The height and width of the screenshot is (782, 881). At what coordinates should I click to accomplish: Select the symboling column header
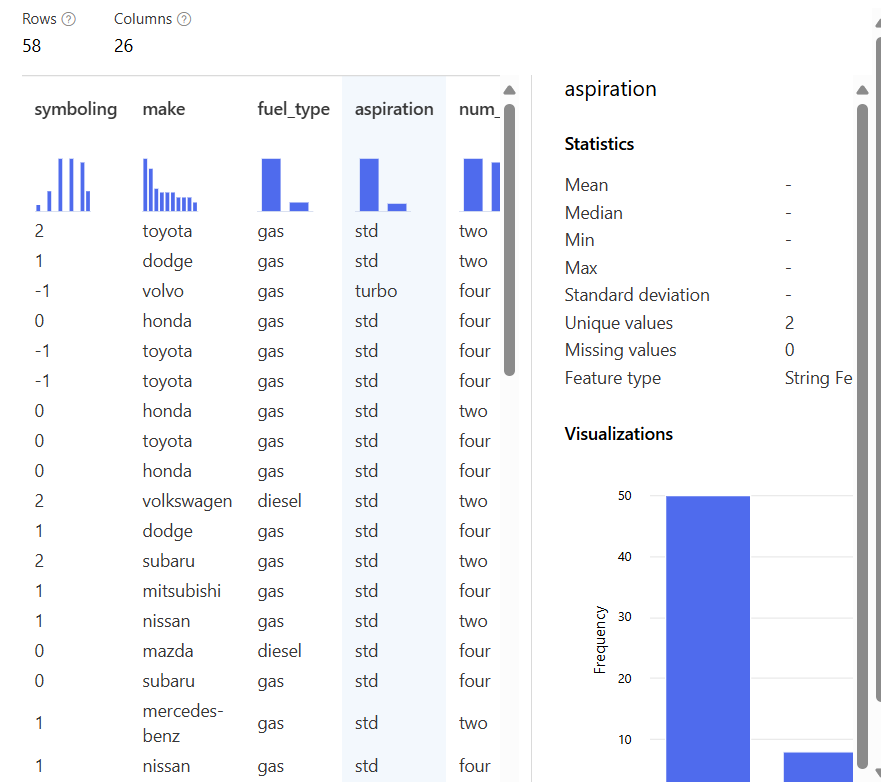(76, 109)
